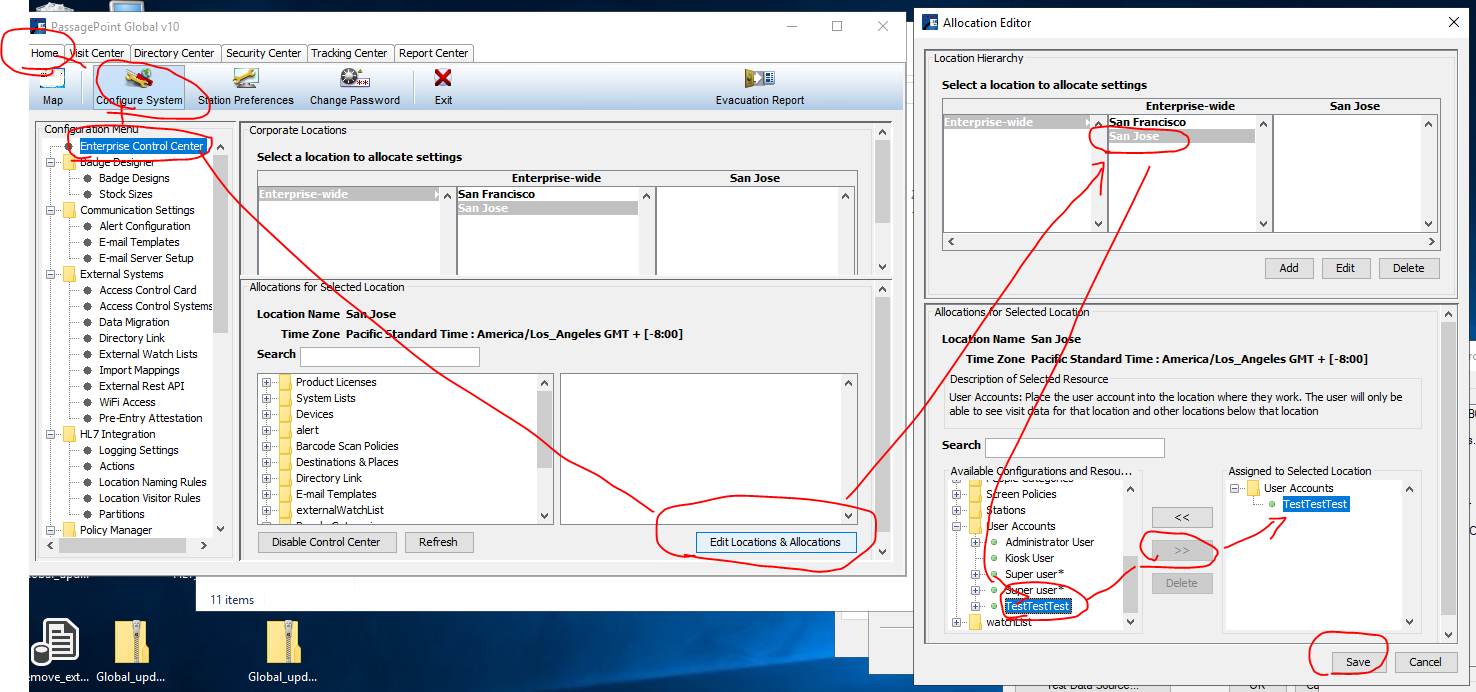The image size is (1476, 692).
Task: Open Alert Configuration in the tree
Action: pyautogui.click(x=144, y=226)
